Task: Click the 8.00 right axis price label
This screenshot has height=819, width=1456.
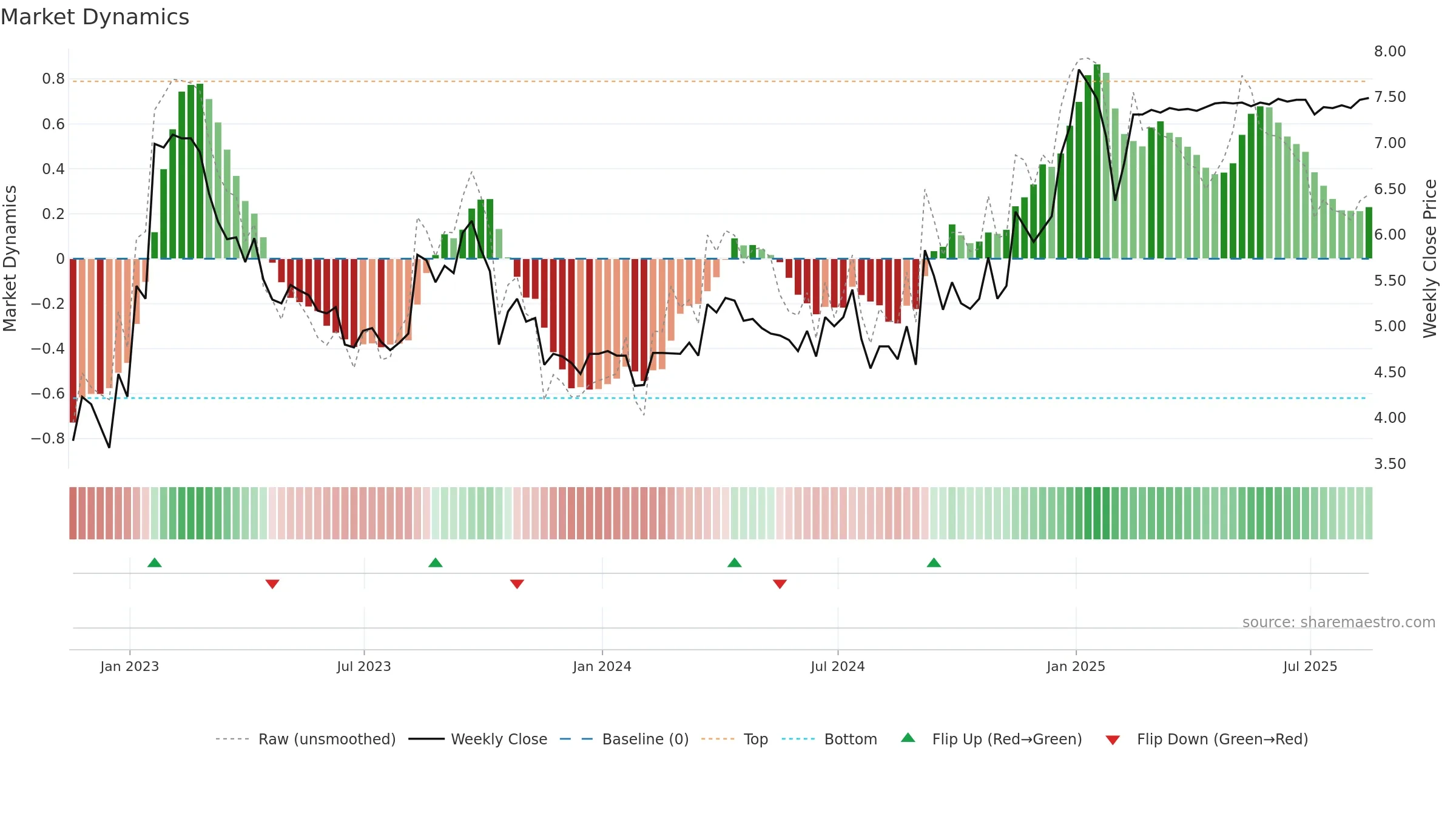Action: (x=1390, y=51)
